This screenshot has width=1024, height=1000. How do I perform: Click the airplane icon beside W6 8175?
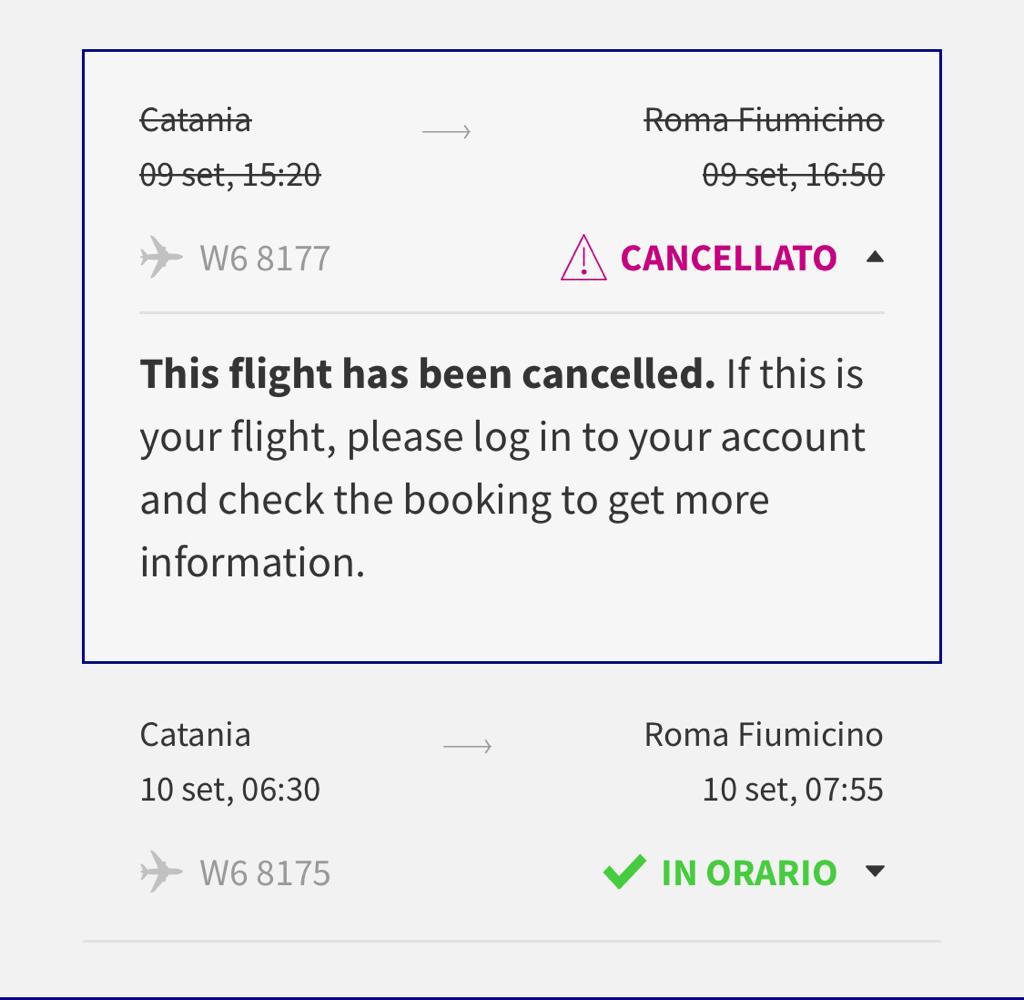point(161,872)
